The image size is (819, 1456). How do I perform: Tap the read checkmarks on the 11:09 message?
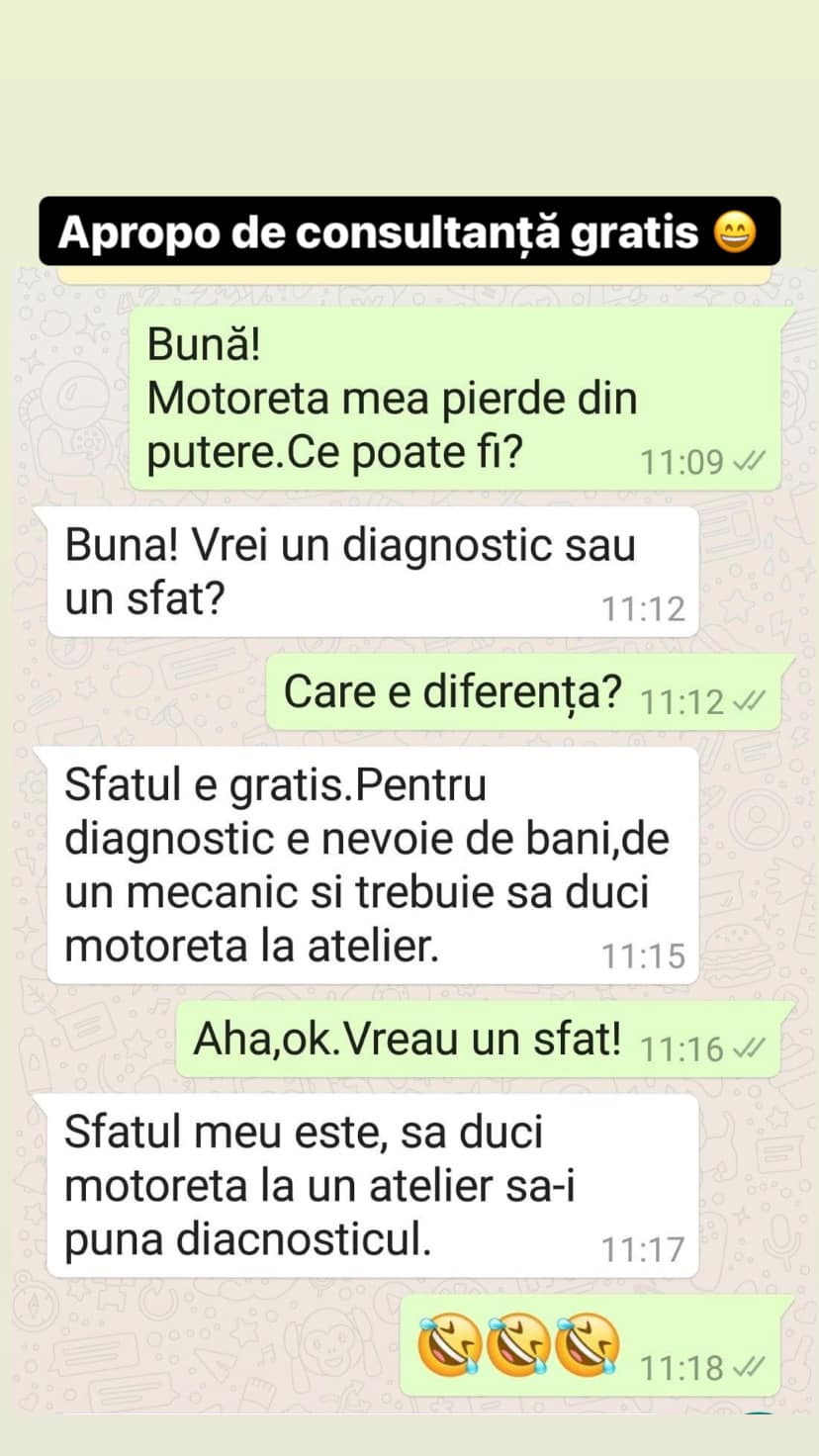click(749, 461)
